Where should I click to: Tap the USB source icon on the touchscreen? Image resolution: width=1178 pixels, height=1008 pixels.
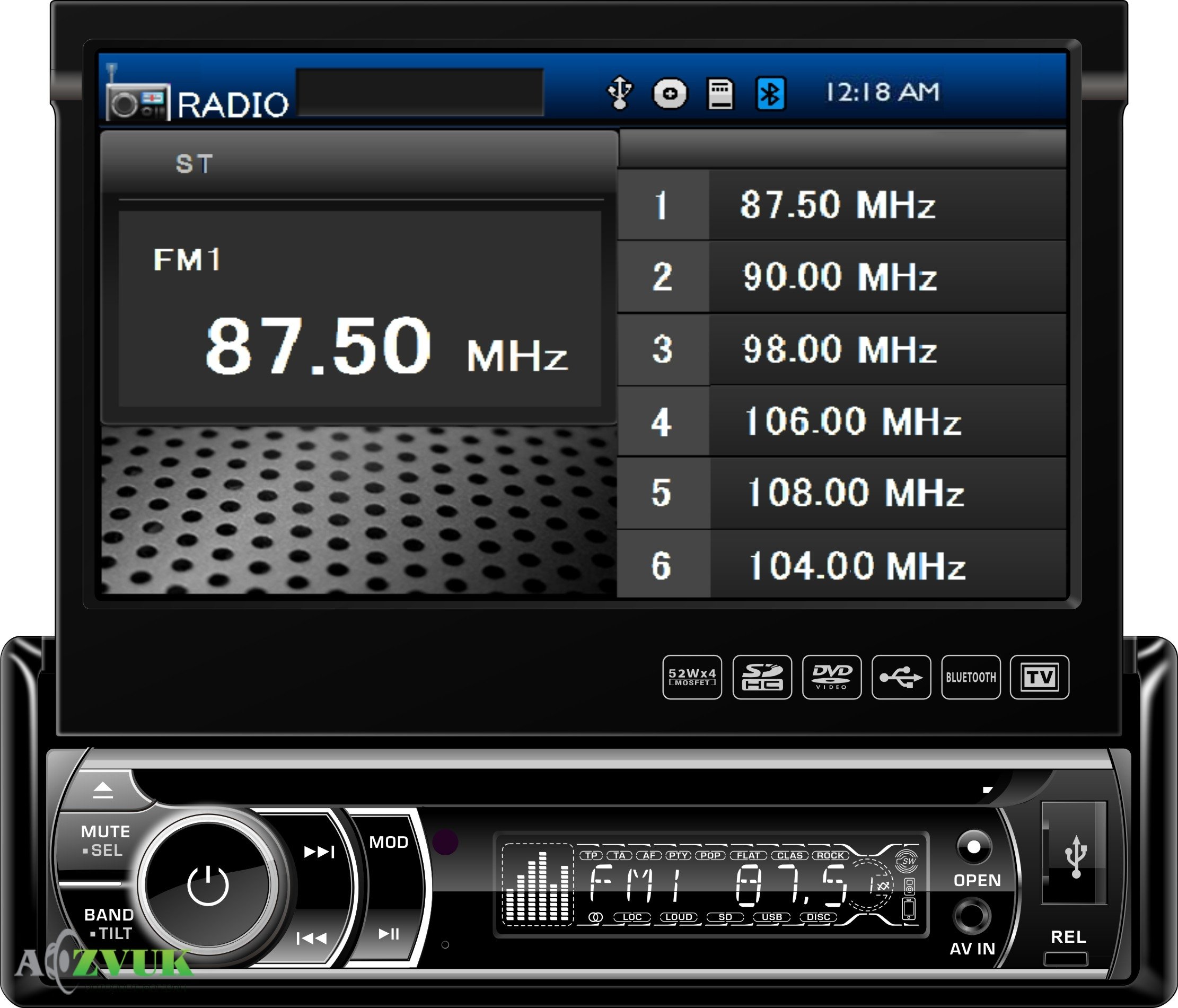pos(619,93)
